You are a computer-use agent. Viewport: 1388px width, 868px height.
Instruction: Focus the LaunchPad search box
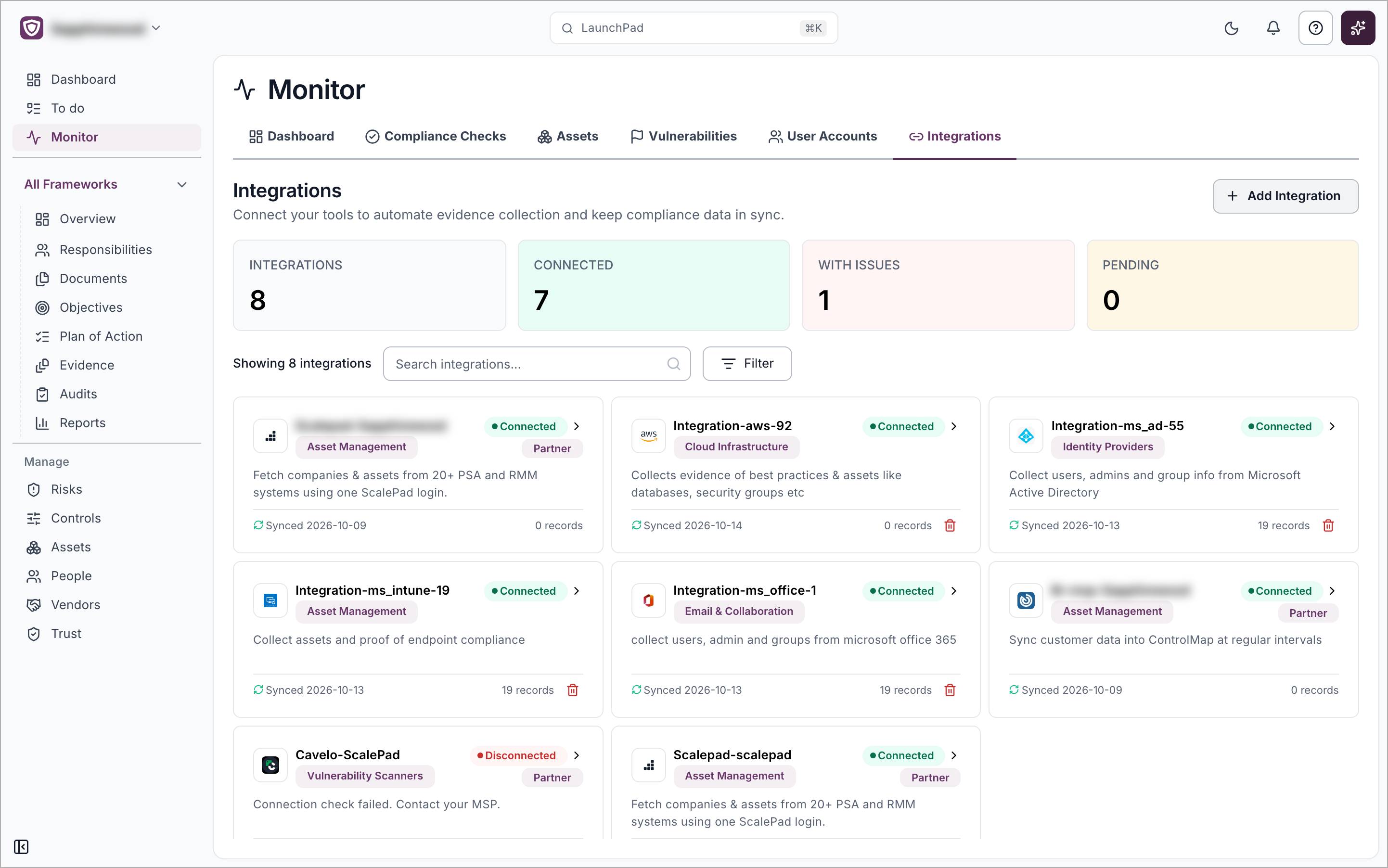pos(693,27)
